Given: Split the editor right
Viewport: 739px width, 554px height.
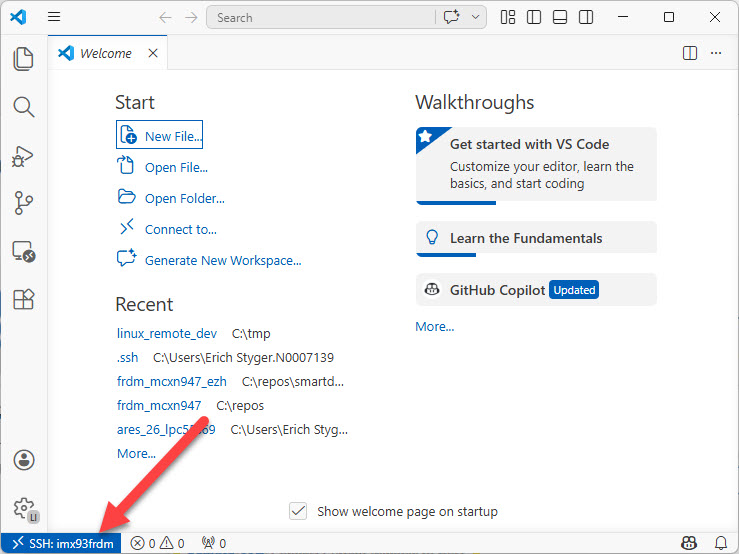Looking at the screenshot, I should coord(690,53).
